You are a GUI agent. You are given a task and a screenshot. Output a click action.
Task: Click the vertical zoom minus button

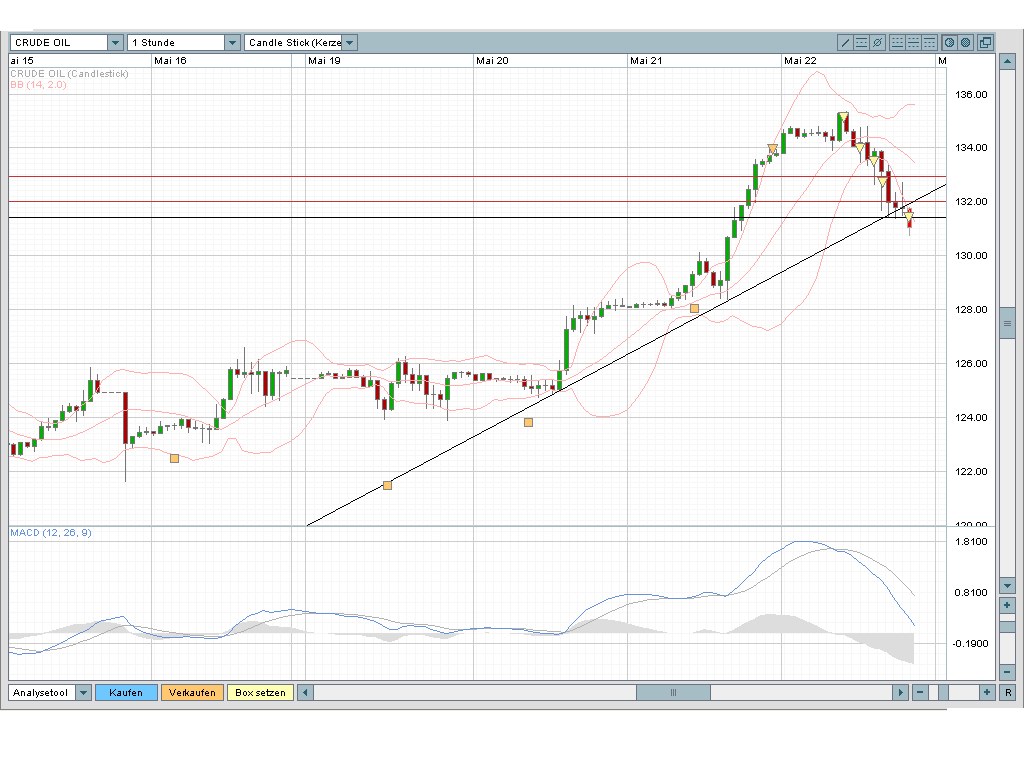coord(1007,672)
